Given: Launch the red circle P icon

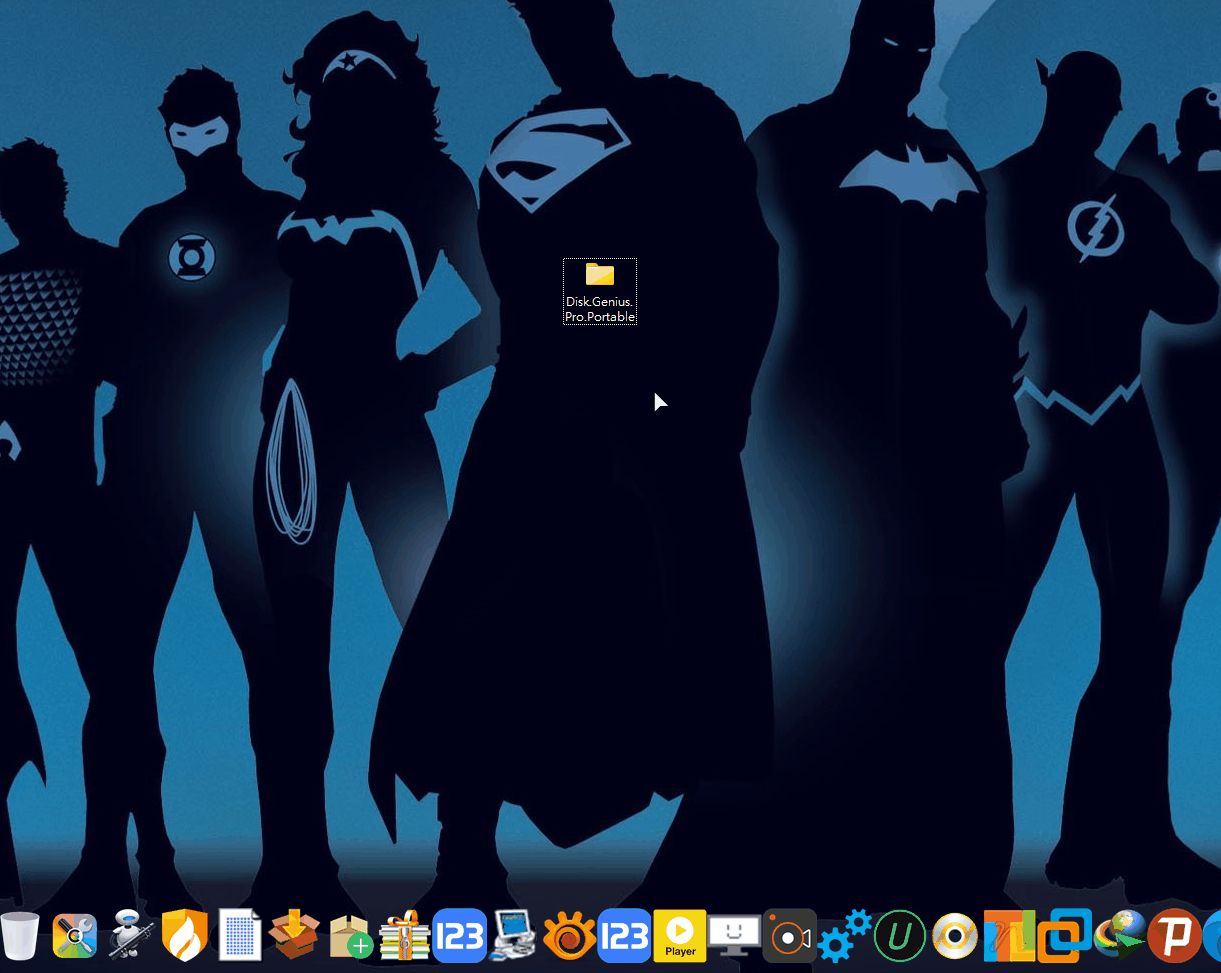Looking at the screenshot, I should coord(1174,936).
